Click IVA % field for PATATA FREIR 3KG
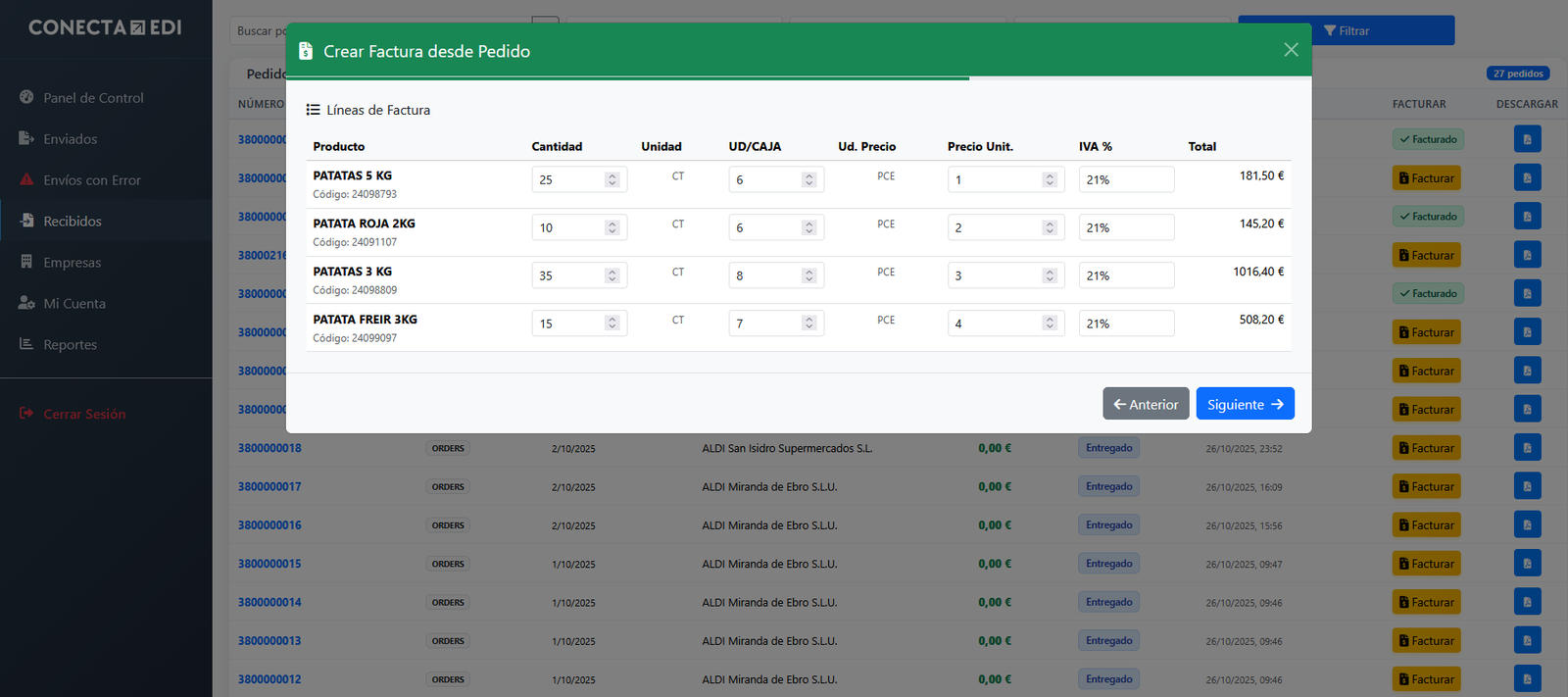 1126,324
